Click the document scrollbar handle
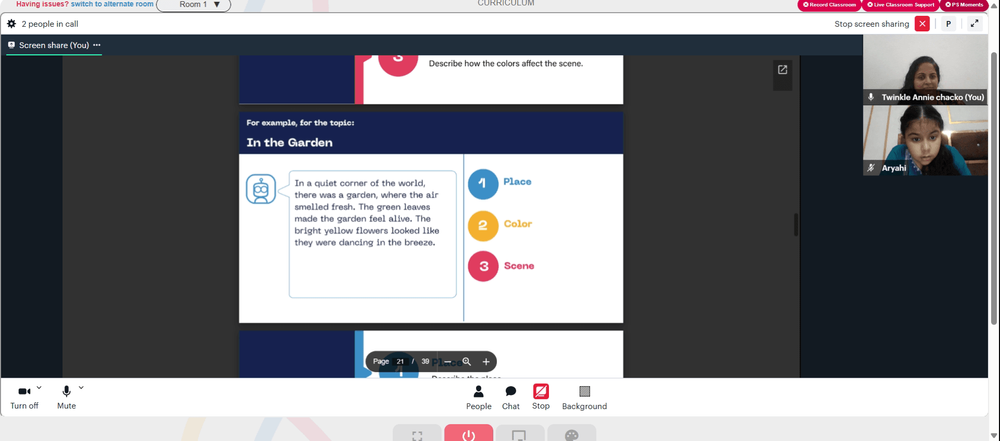1000x441 pixels. [795, 225]
